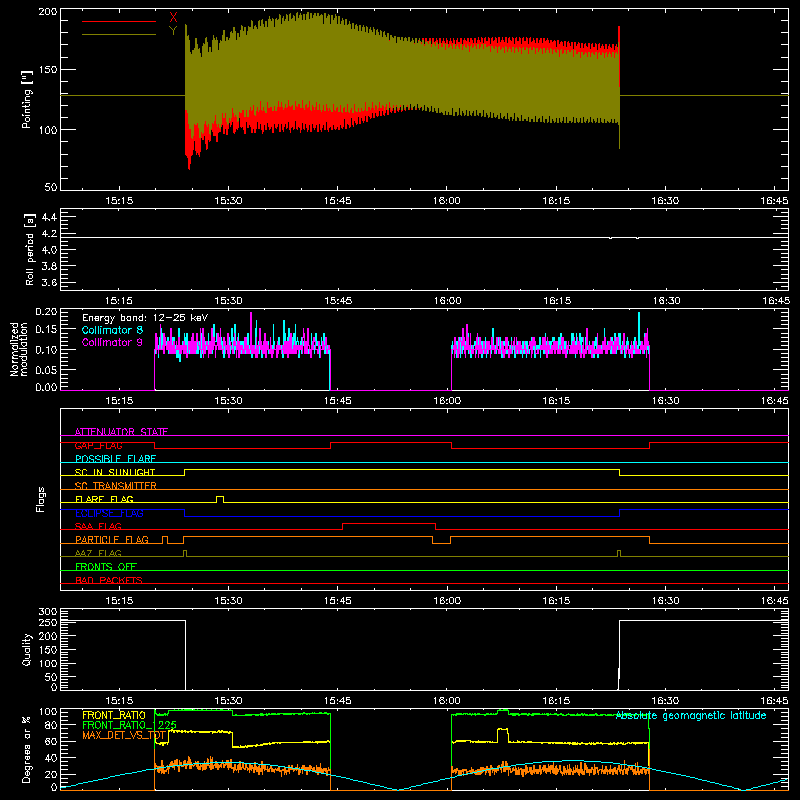Click the 16:15 time label under Flags plot
This screenshot has height=800, width=800.
pos(556,601)
